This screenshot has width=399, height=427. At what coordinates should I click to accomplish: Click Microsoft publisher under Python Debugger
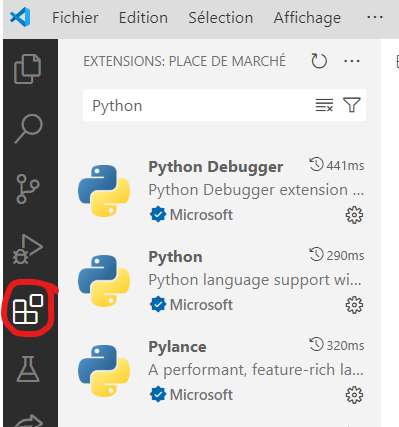(x=201, y=215)
